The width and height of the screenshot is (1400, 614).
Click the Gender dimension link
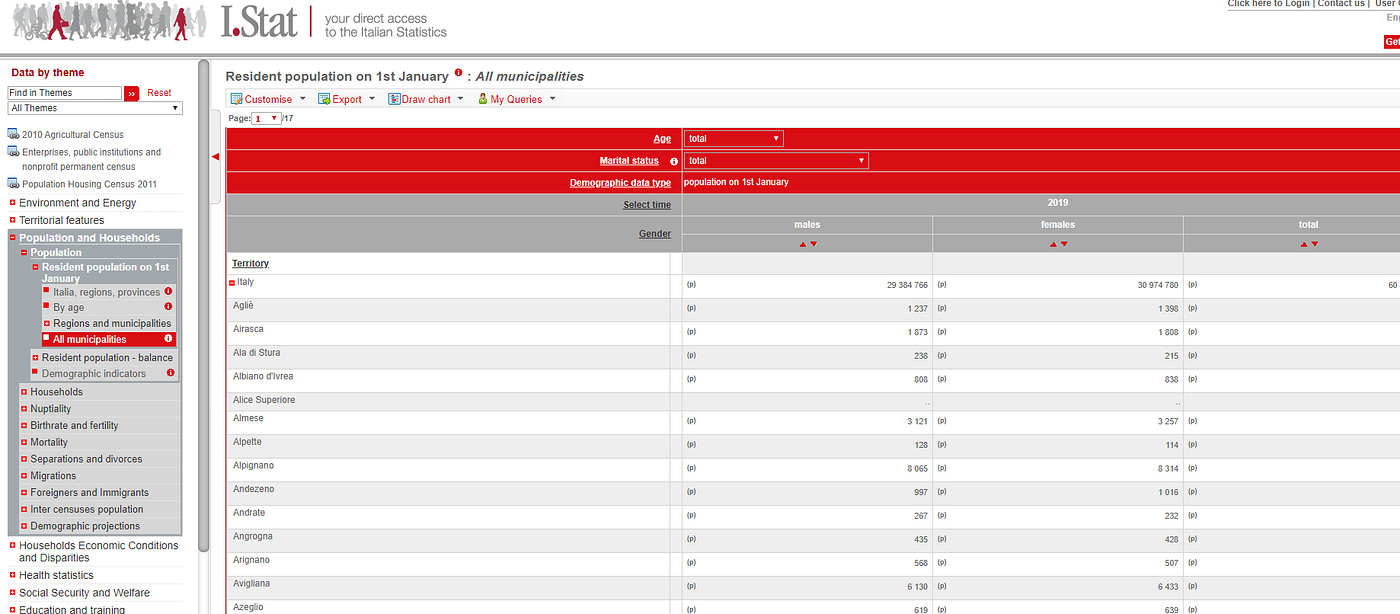(655, 233)
